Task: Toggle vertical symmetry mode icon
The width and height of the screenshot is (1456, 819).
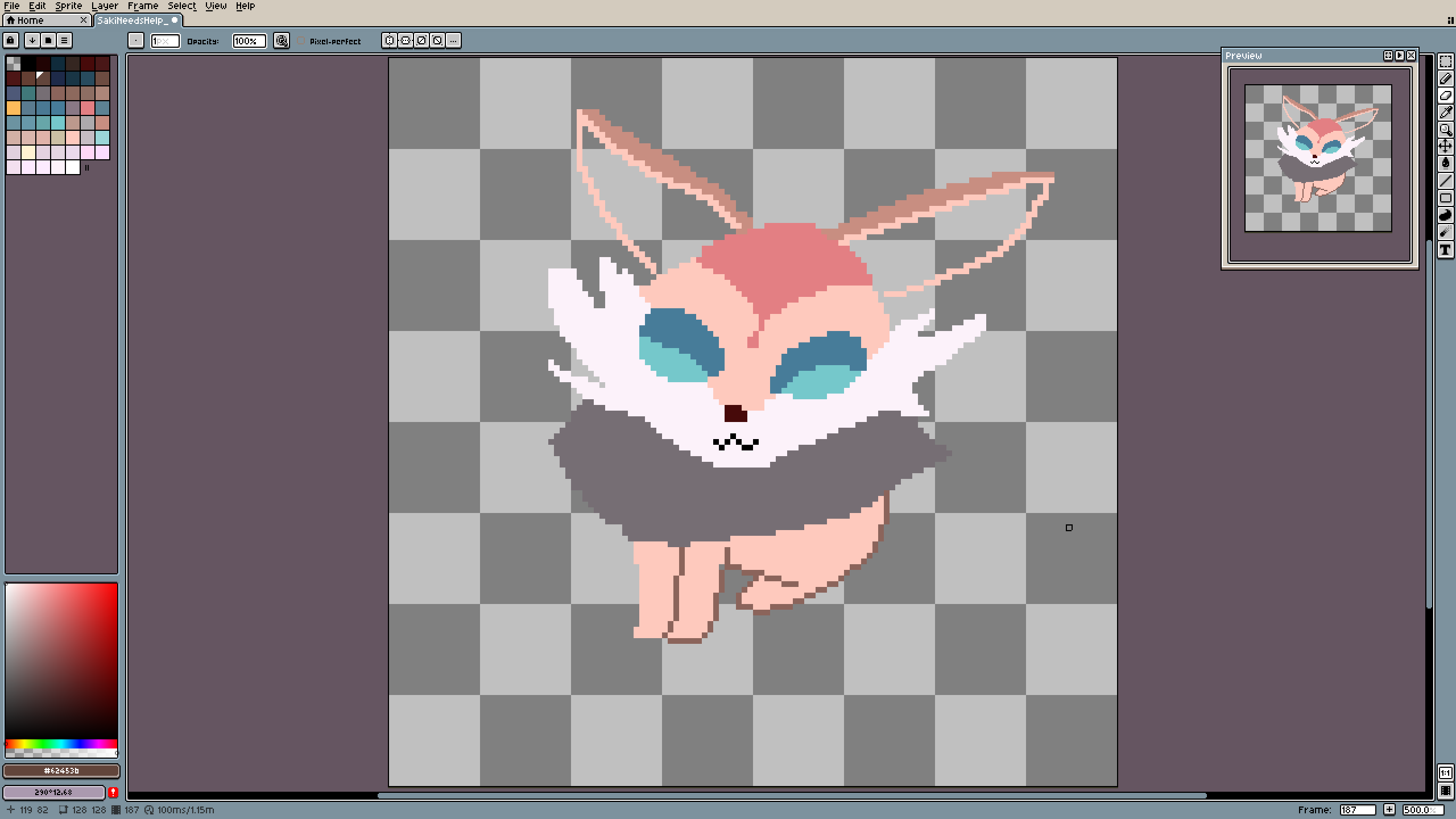Action: click(x=406, y=40)
